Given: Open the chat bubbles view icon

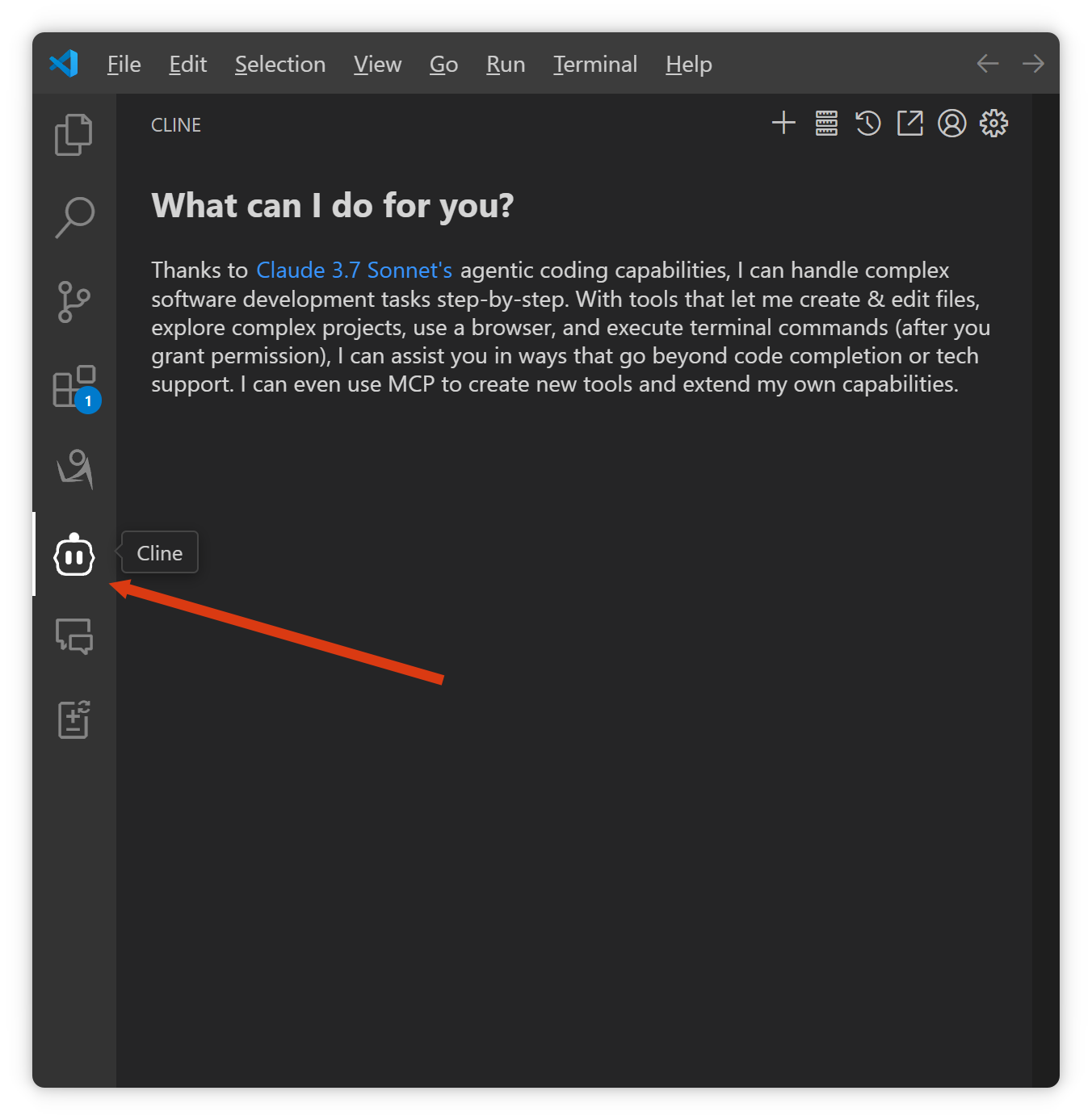Looking at the screenshot, I should pos(73,636).
